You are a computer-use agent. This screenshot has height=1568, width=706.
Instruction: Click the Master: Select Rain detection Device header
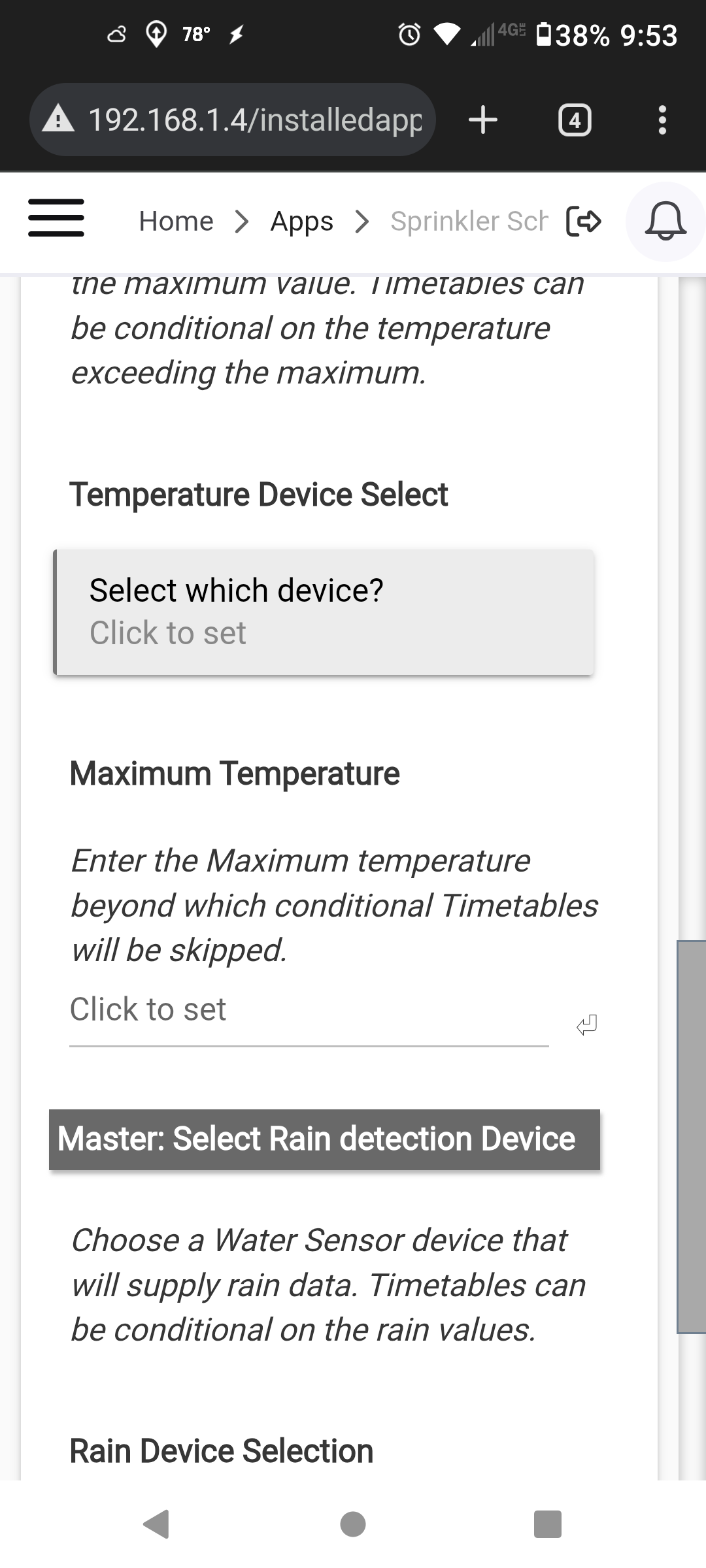[x=325, y=1139]
